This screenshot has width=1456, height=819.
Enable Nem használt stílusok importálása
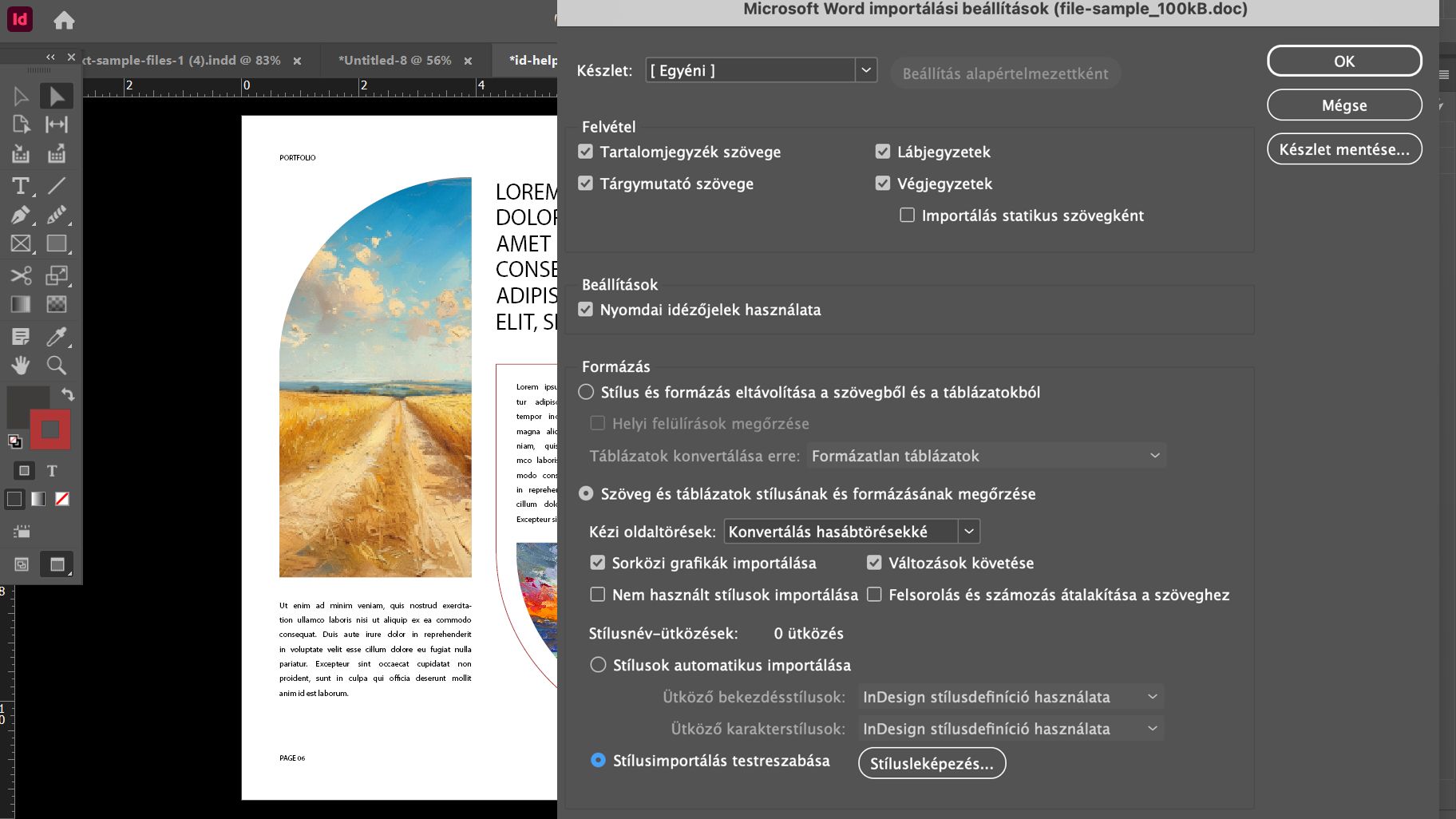[598, 595]
